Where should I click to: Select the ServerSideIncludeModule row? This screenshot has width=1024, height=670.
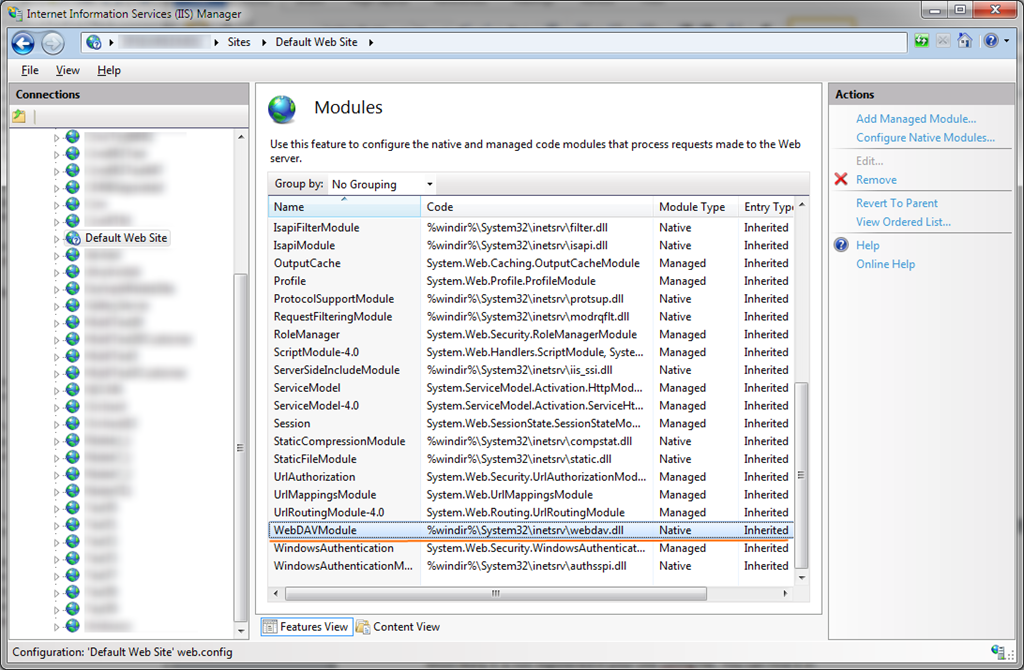coord(532,370)
